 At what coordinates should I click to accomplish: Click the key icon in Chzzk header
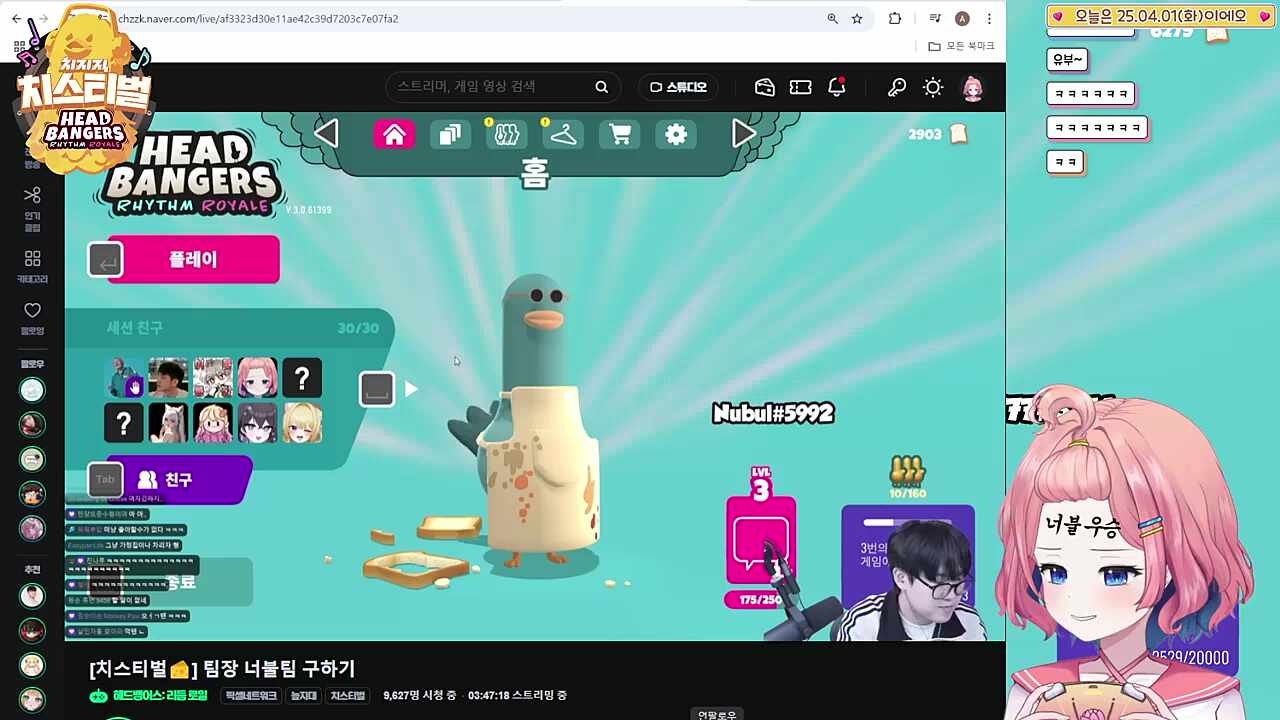click(x=897, y=87)
